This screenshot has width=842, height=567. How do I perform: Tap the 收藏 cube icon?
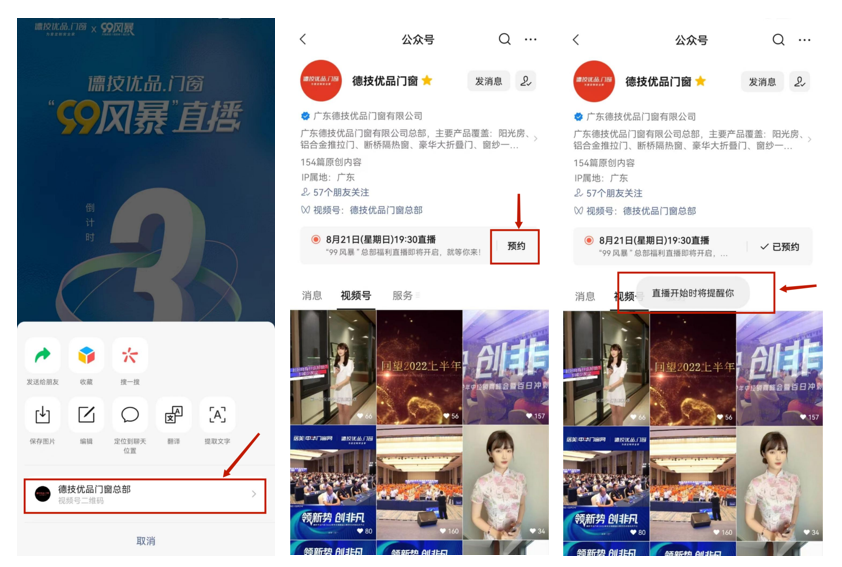click(86, 355)
